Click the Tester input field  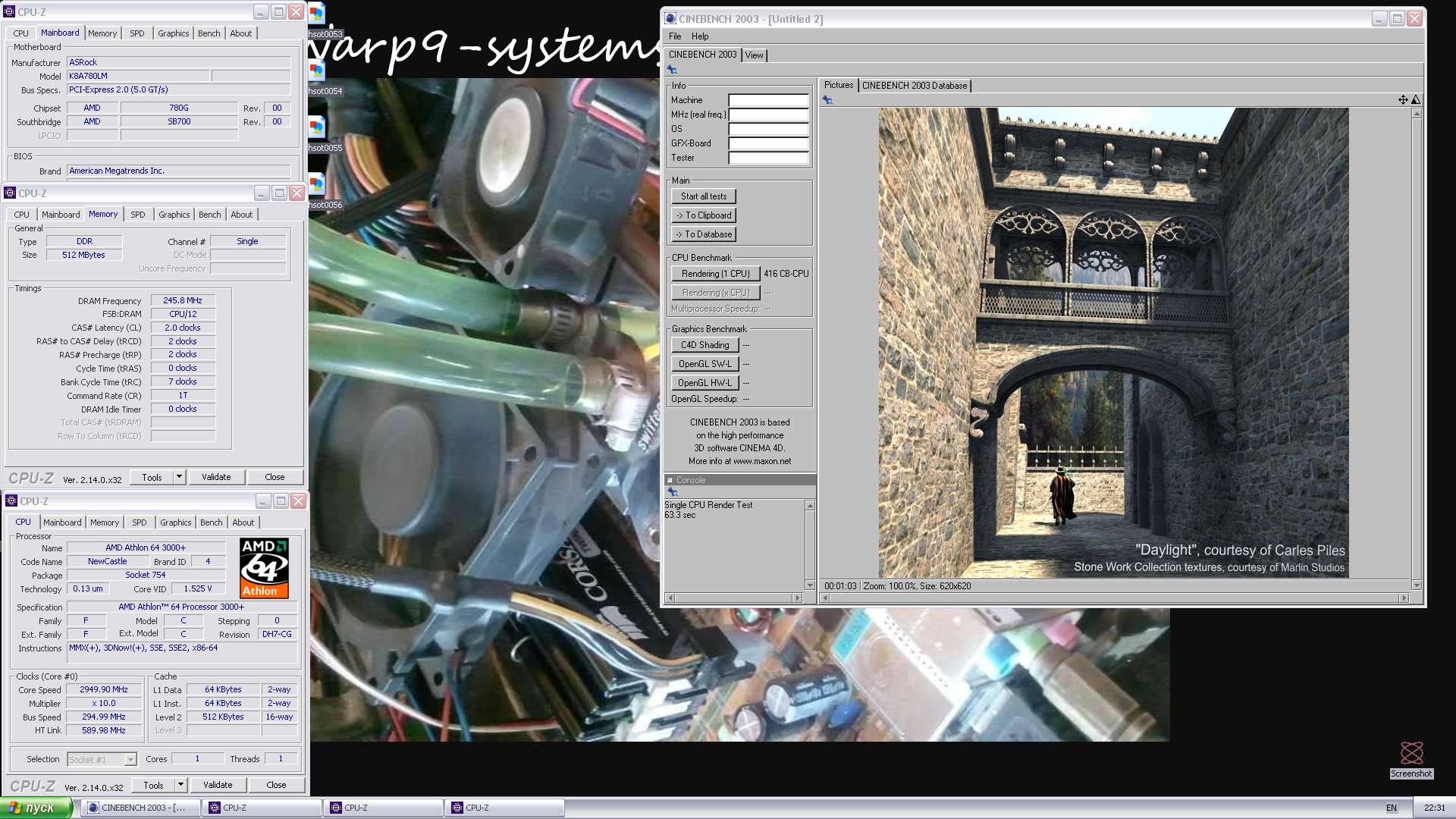768,158
